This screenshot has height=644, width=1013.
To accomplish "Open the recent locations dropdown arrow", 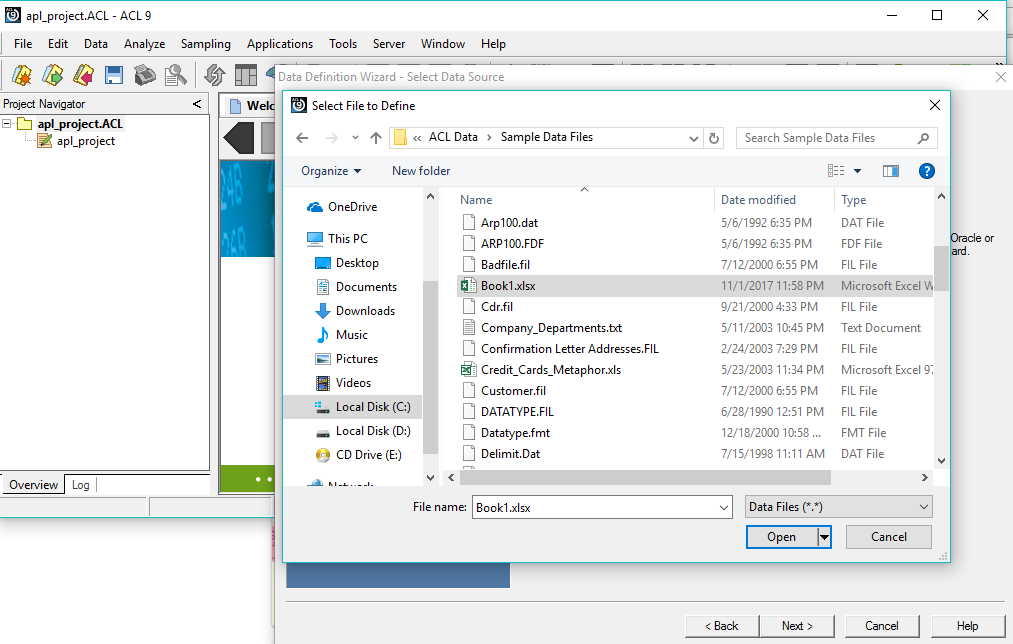I will coord(355,138).
